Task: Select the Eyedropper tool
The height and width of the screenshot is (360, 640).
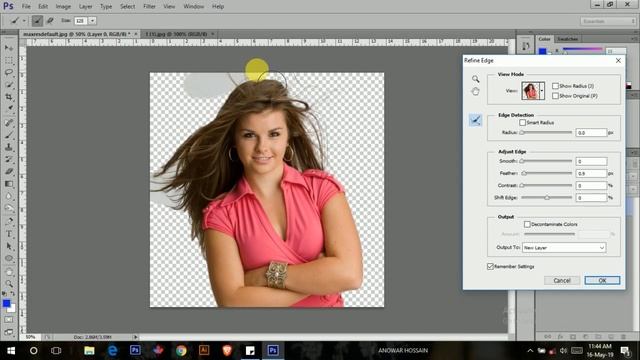Action: tap(9, 109)
